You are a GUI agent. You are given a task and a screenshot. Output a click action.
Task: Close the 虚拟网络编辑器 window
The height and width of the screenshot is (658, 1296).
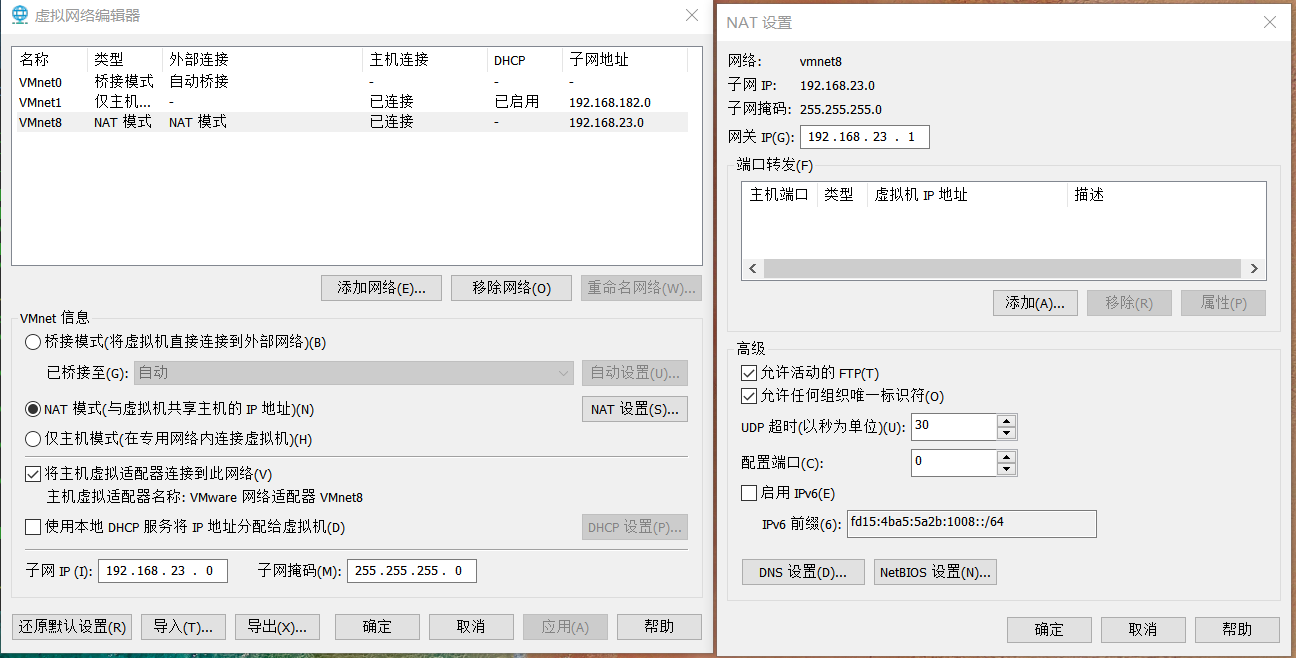point(692,15)
